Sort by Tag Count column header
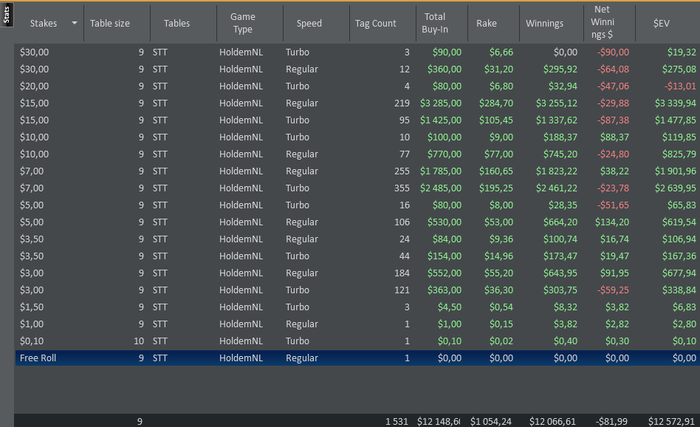The image size is (700, 427). click(x=375, y=23)
